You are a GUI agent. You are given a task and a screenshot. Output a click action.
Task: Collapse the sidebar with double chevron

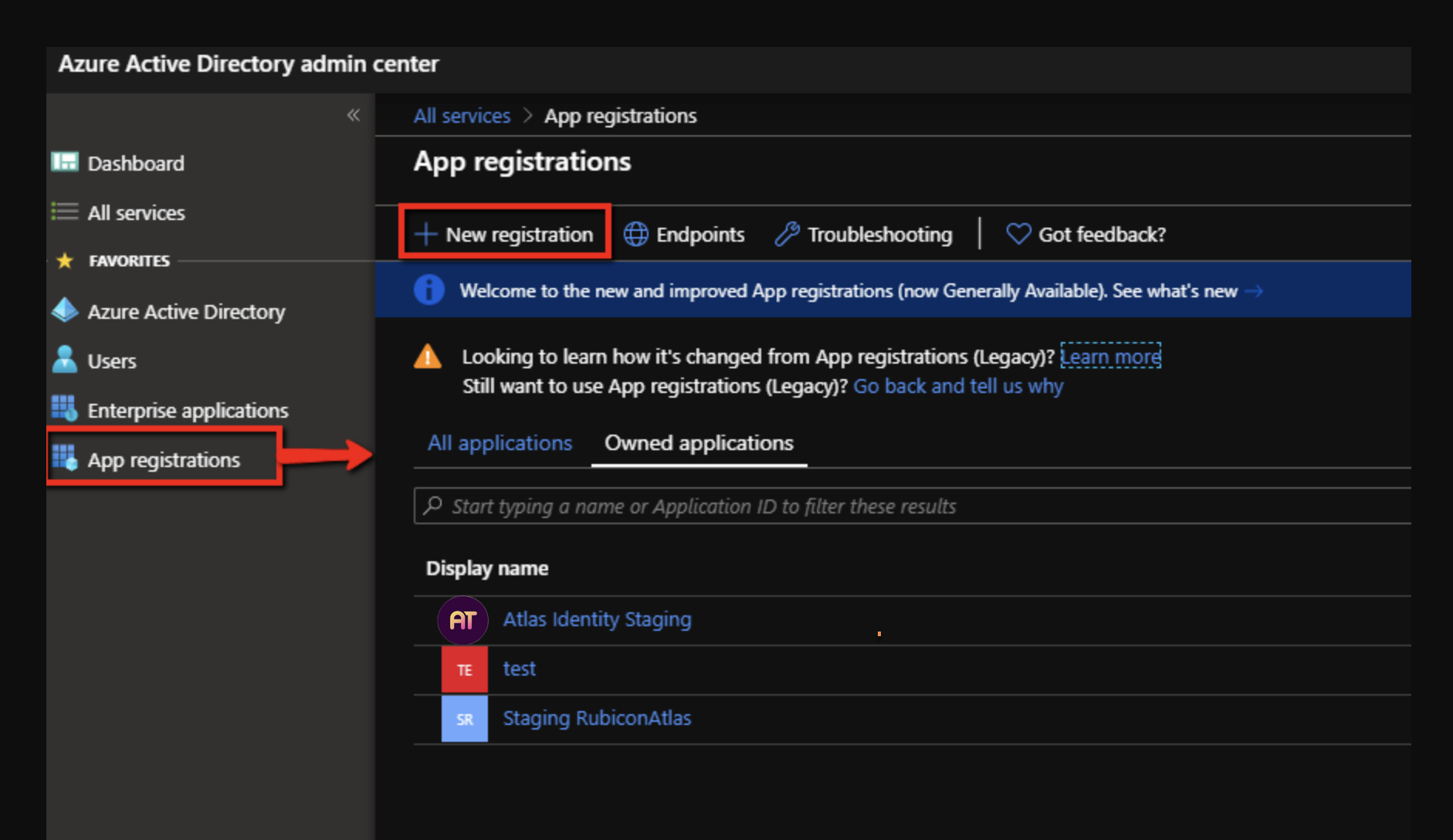click(354, 115)
